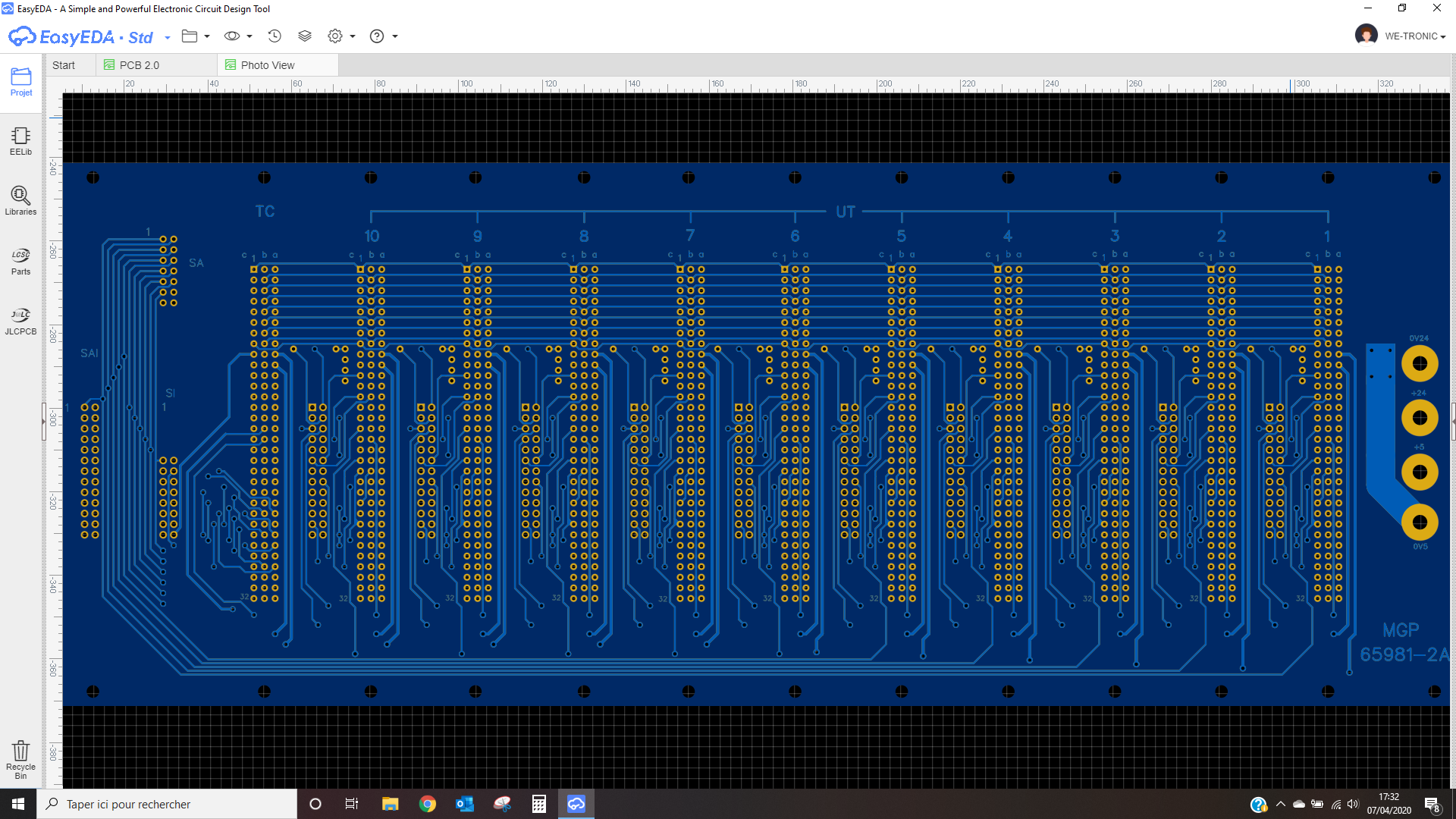Open the volume control tray icon
The width and height of the screenshot is (1456, 819).
1354,804
